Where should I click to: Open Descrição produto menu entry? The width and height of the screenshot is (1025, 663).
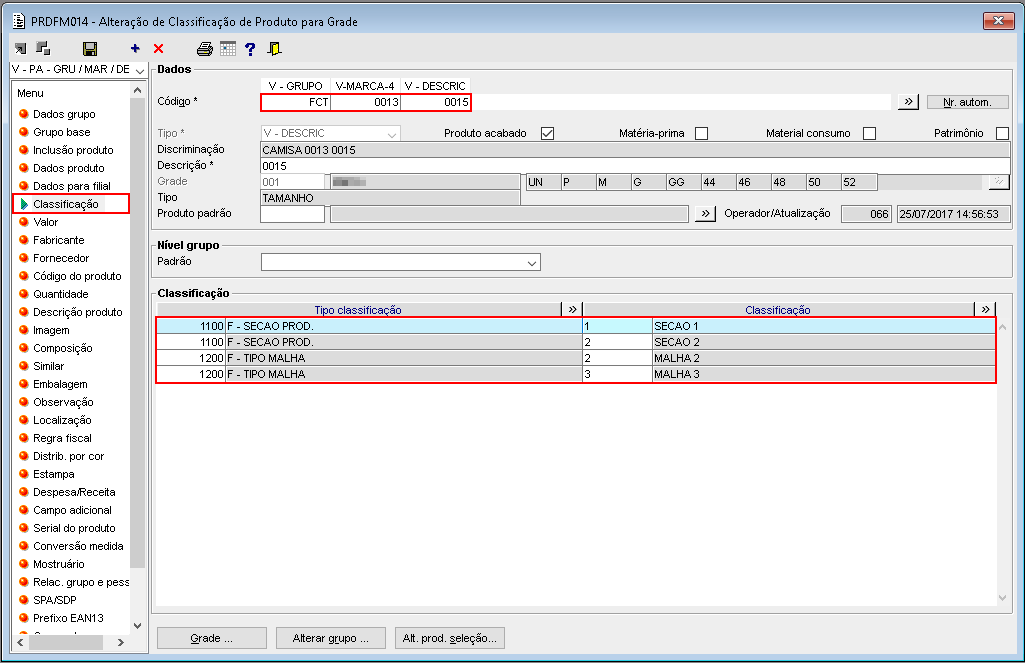[x=78, y=312]
